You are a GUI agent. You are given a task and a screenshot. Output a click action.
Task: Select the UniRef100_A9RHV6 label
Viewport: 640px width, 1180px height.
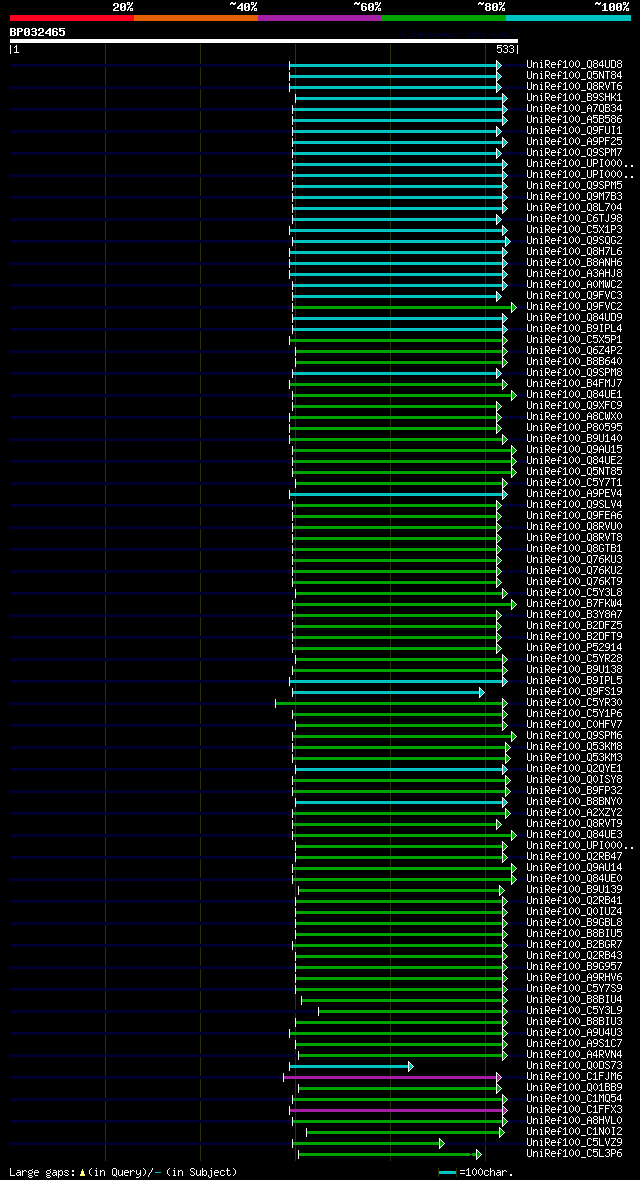click(574, 977)
